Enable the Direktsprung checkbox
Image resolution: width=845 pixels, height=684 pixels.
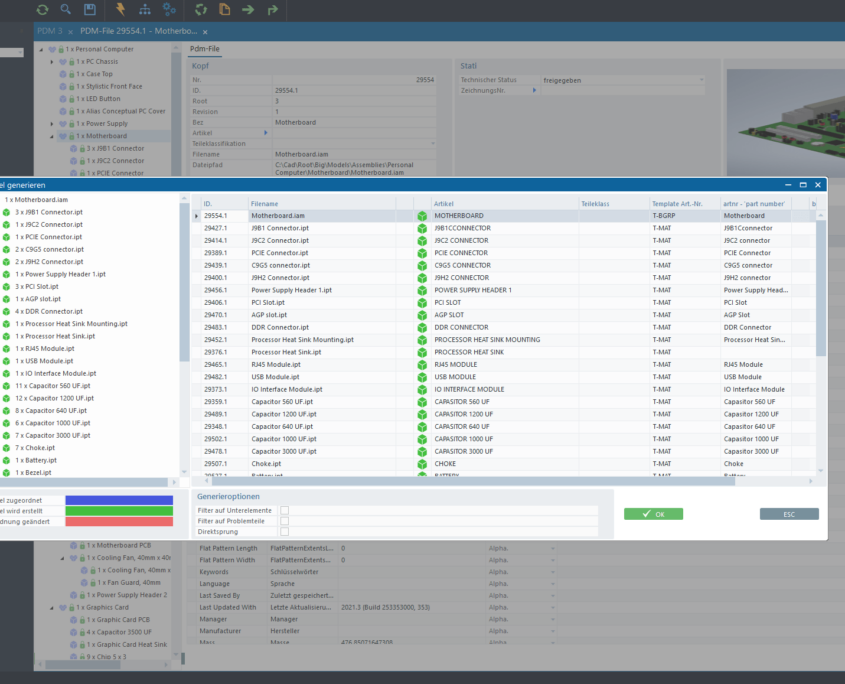click(x=285, y=533)
